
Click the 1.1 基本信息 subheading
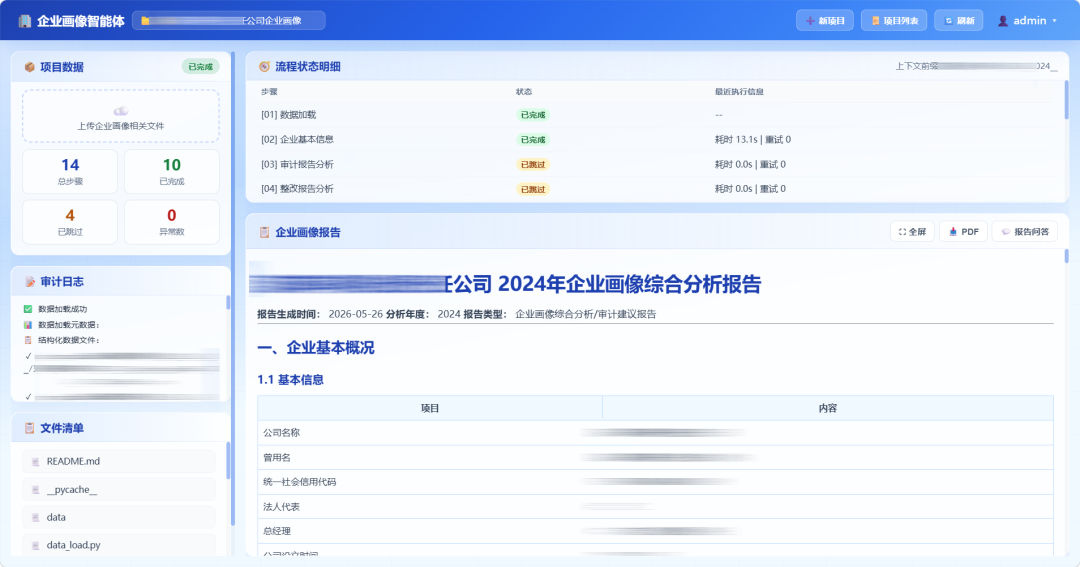coord(291,380)
